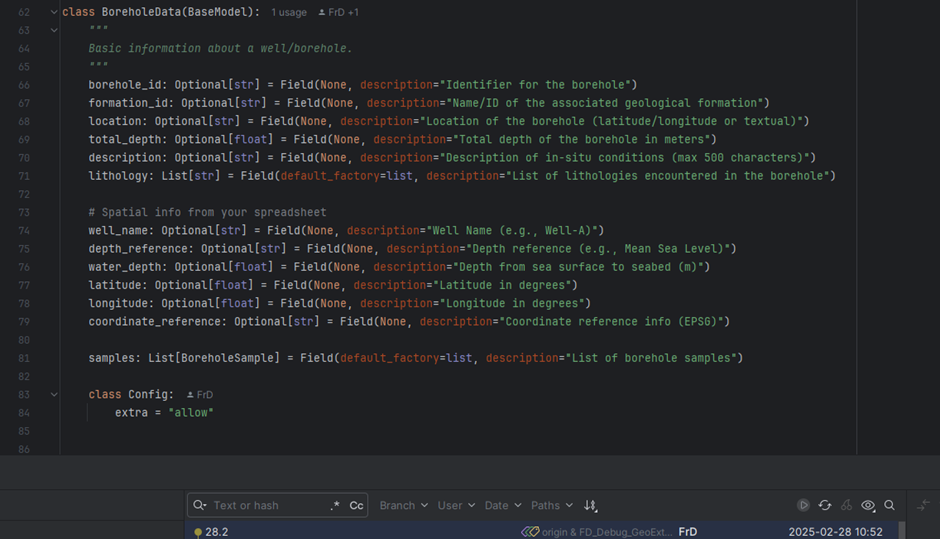The image size is (940, 539).
Task: Select the '28.2' commit row
Action: pyautogui.click(x=541, y=532)
